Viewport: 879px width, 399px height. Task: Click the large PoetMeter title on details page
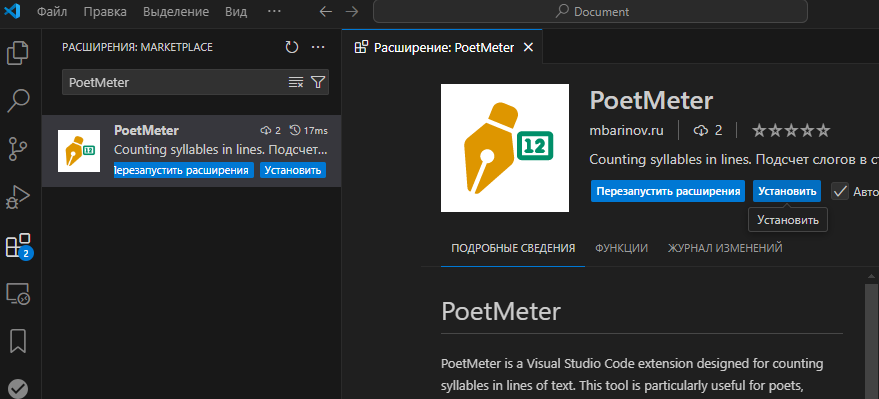point(651,101)
